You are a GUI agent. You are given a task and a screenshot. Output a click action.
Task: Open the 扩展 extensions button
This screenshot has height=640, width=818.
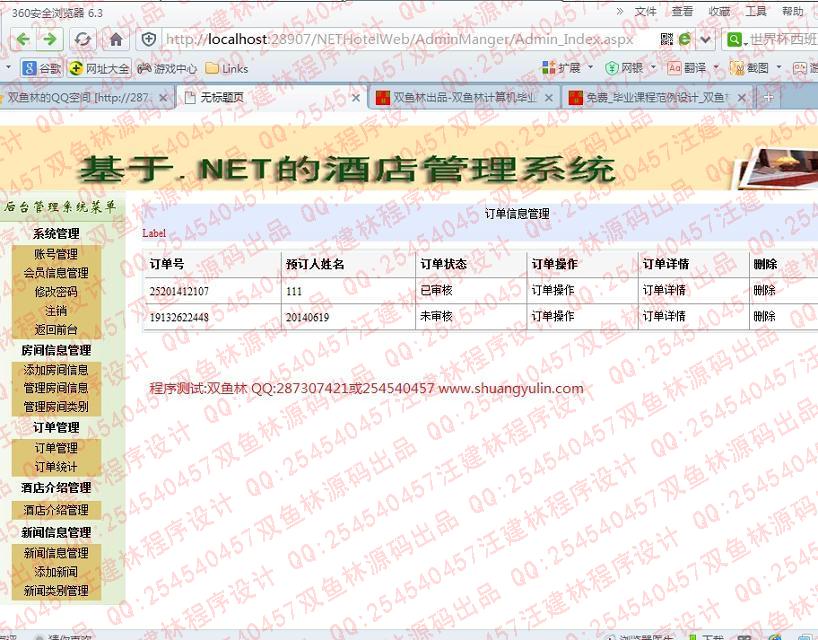(x=561, y=68)
